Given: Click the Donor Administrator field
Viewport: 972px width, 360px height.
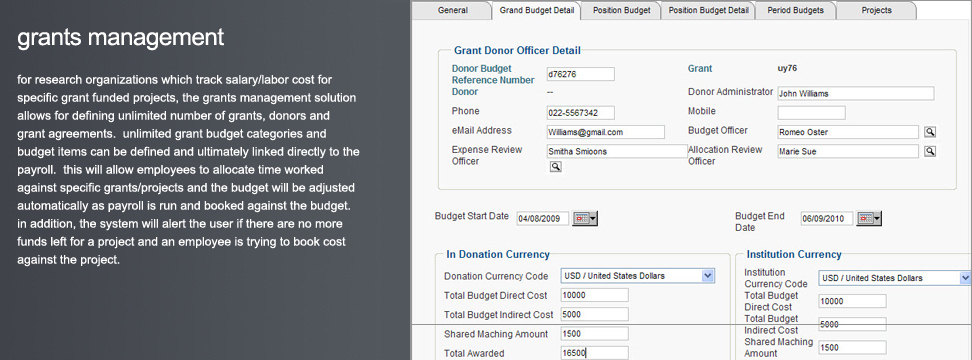Looking at the screenshot, I should [855, 94].
